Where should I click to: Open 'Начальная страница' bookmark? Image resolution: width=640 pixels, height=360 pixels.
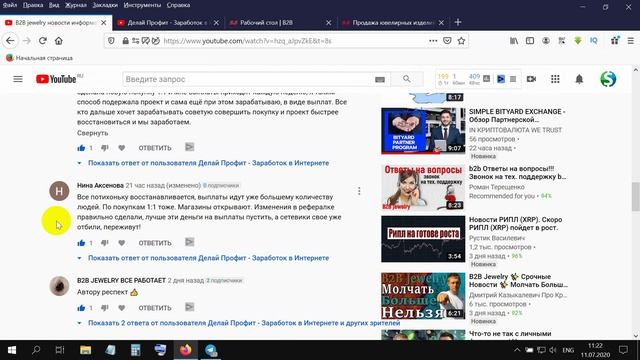(x=40, y=58)
